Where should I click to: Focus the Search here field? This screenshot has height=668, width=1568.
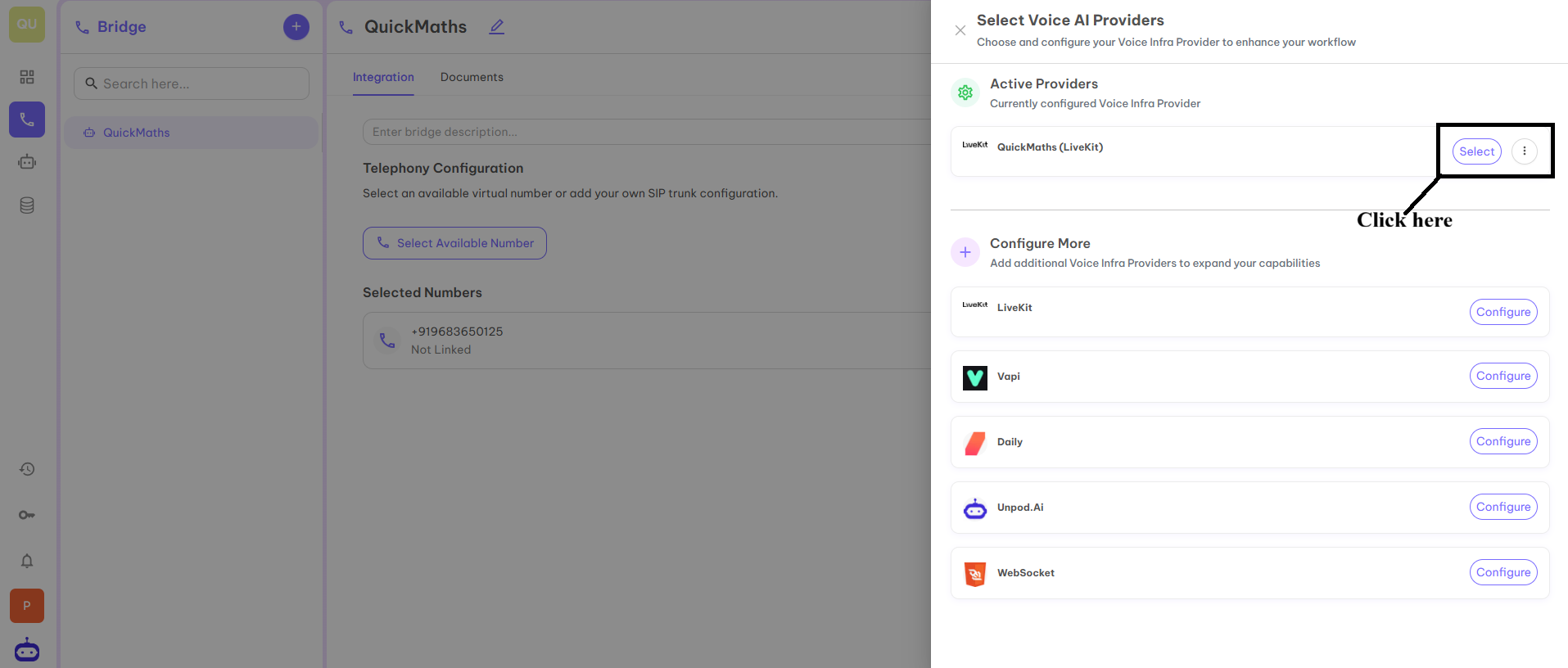pos(192,83)
